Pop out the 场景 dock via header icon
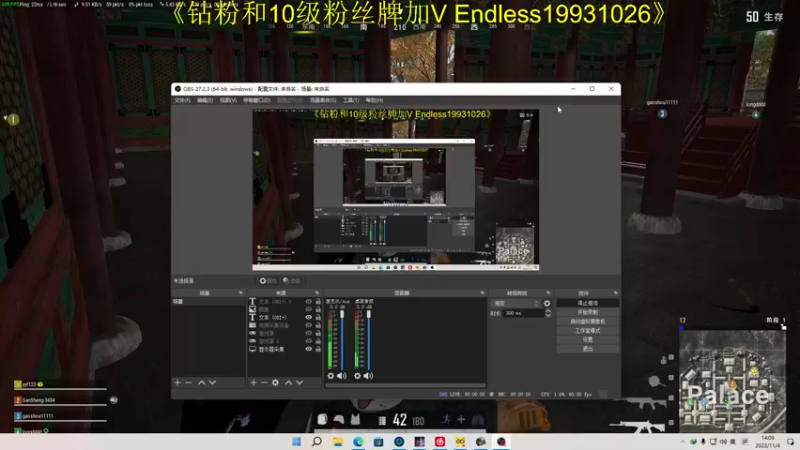This screenshot has width=800, height=450. coord(241,293)
